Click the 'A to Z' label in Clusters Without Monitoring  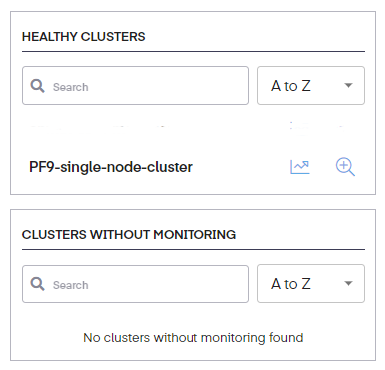tap(291, 284)
